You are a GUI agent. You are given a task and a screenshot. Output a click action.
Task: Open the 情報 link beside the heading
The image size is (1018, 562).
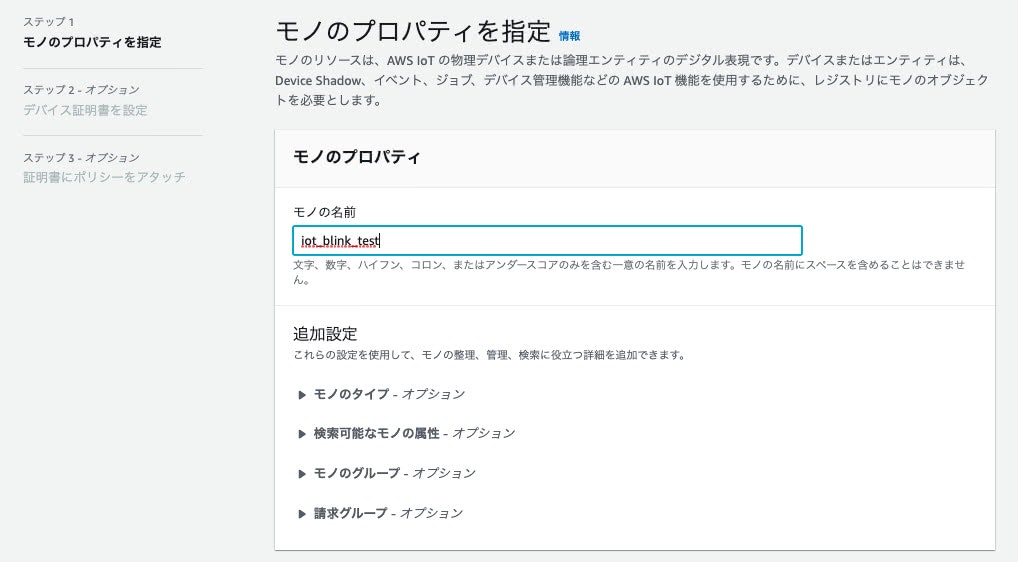click(569, 36)
